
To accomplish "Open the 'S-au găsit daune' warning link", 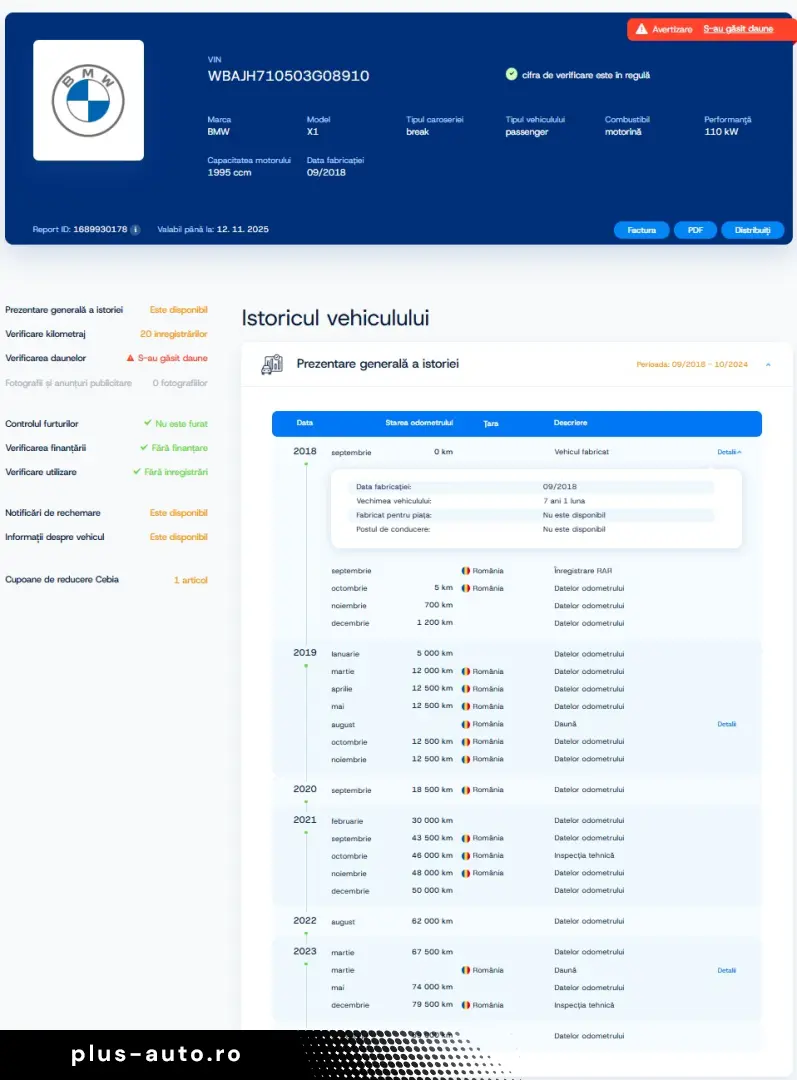I will (738, 30).
